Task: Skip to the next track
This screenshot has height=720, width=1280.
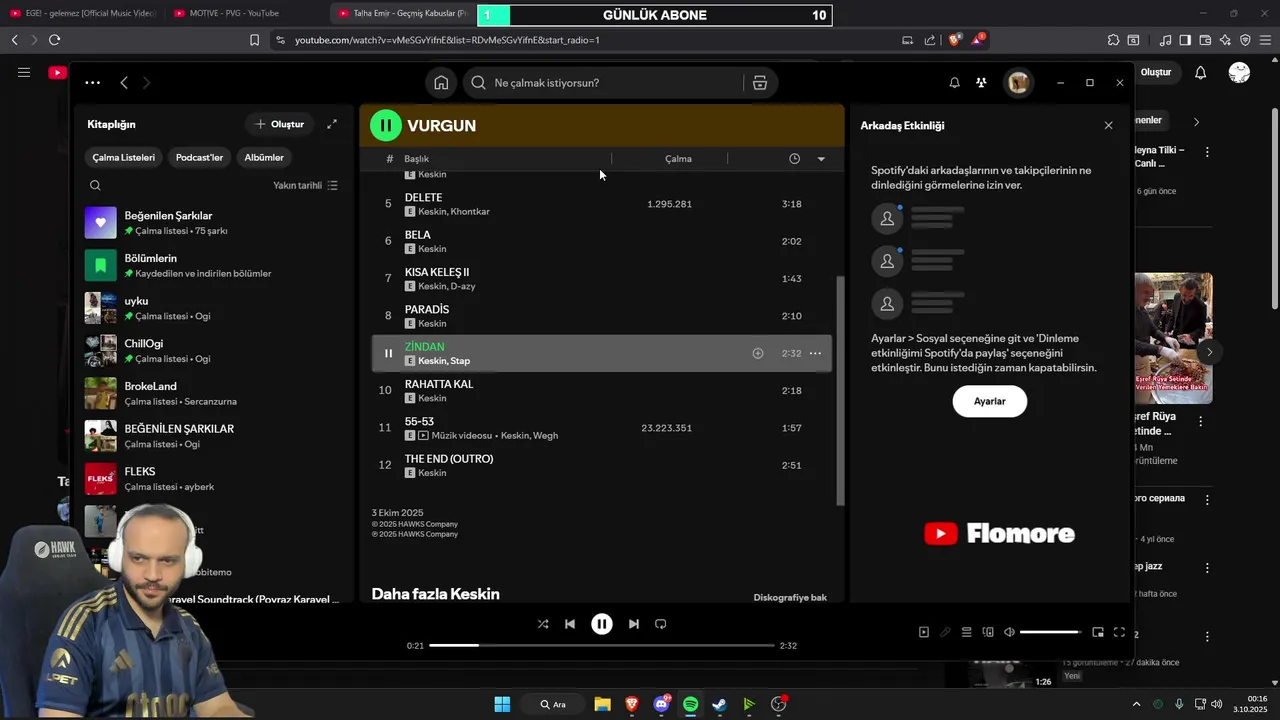Action: [633, 624]
